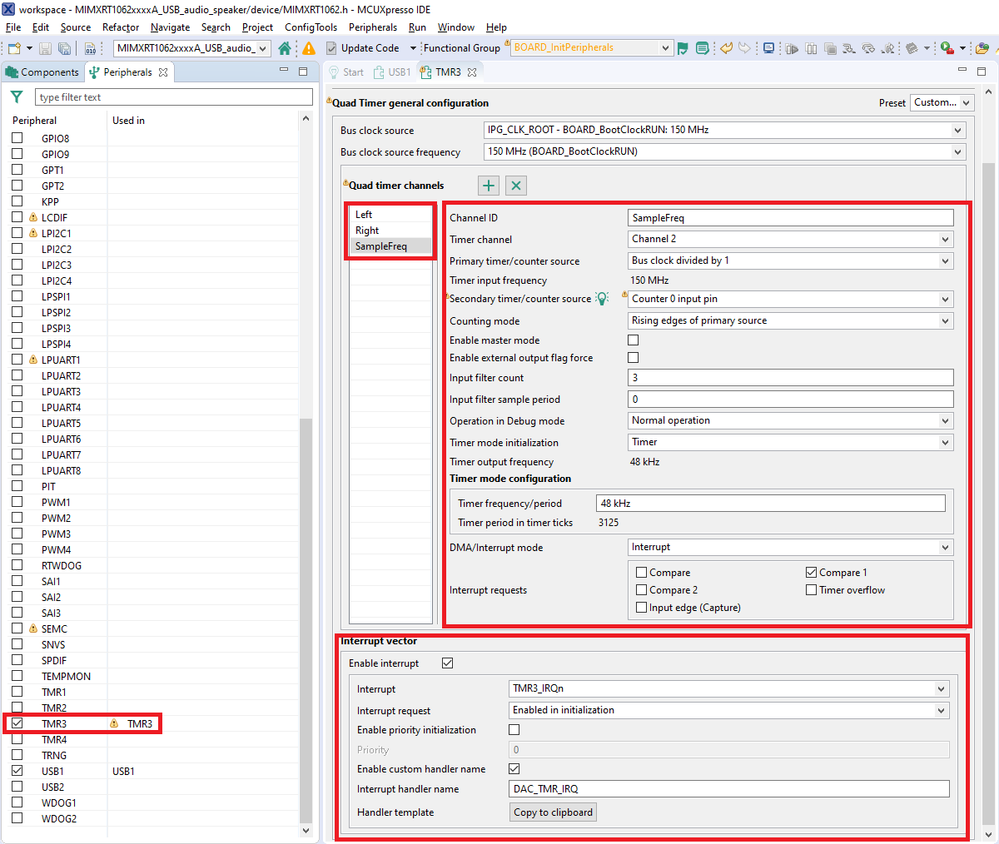The height and width of the screenshot is (844, 999).
Task: Check Timer overflow interrupt request
Action: (811, 590)
